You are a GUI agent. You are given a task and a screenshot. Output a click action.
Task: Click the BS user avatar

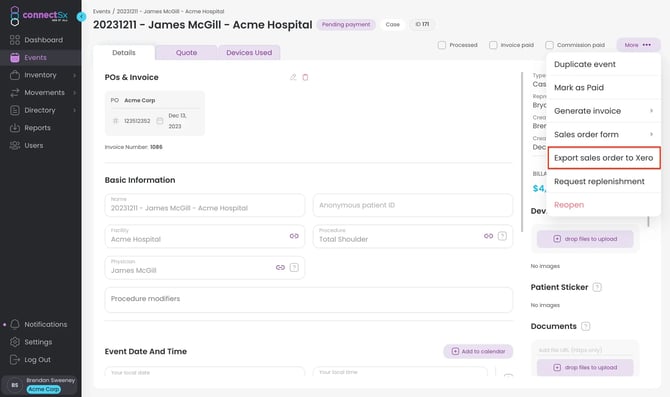click(15, 385)
